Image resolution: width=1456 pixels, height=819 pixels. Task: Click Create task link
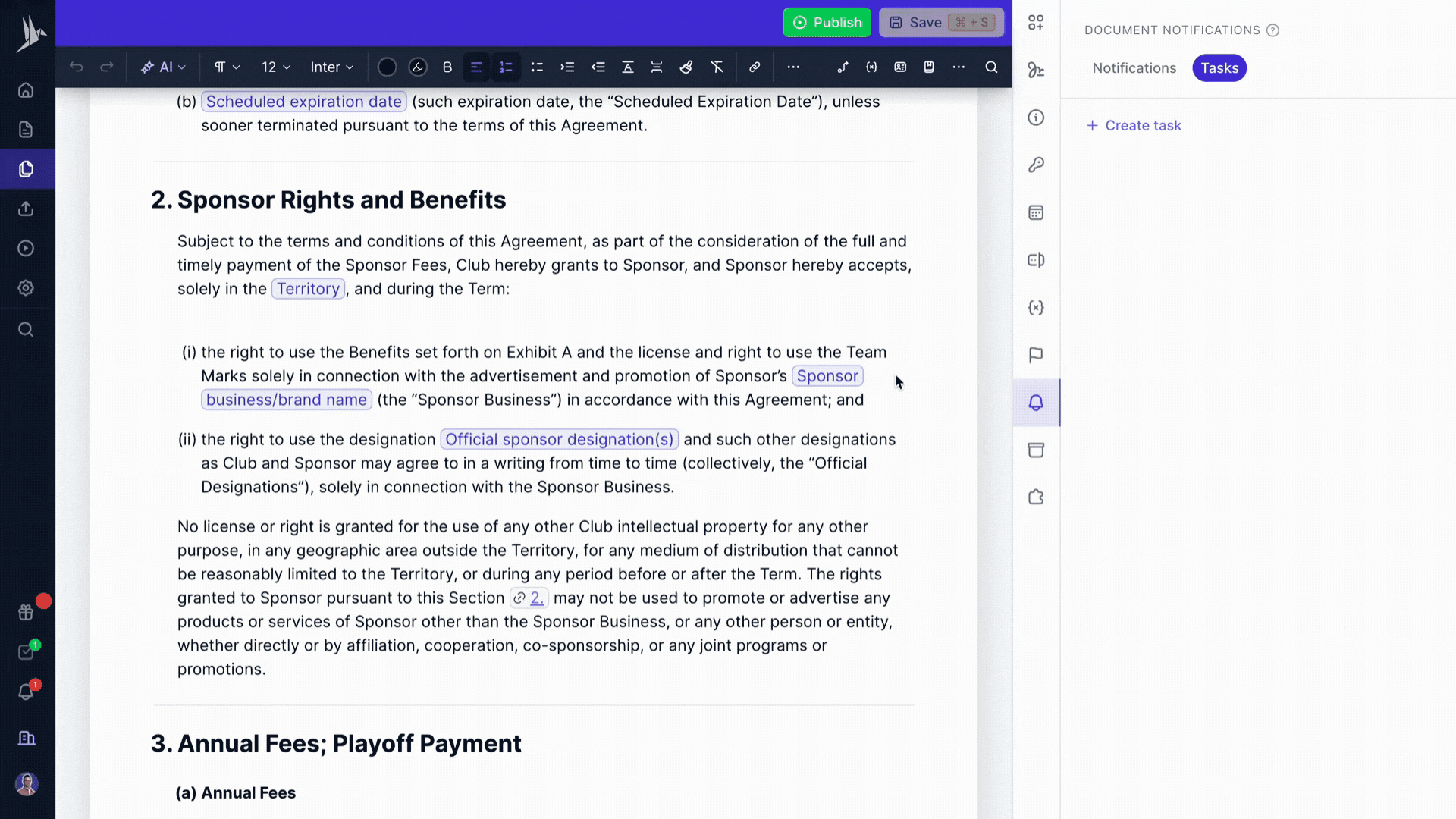1134,125
